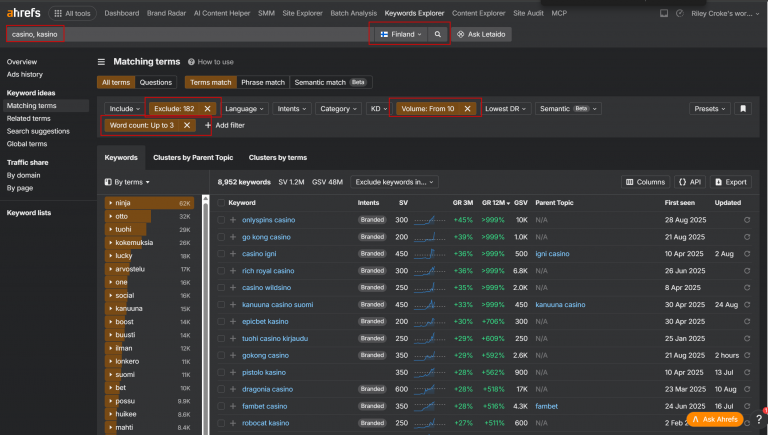Viewport: 768px width, 435px height.
Task: Check the go kong casino row checkbox
Action: (221, 237)
